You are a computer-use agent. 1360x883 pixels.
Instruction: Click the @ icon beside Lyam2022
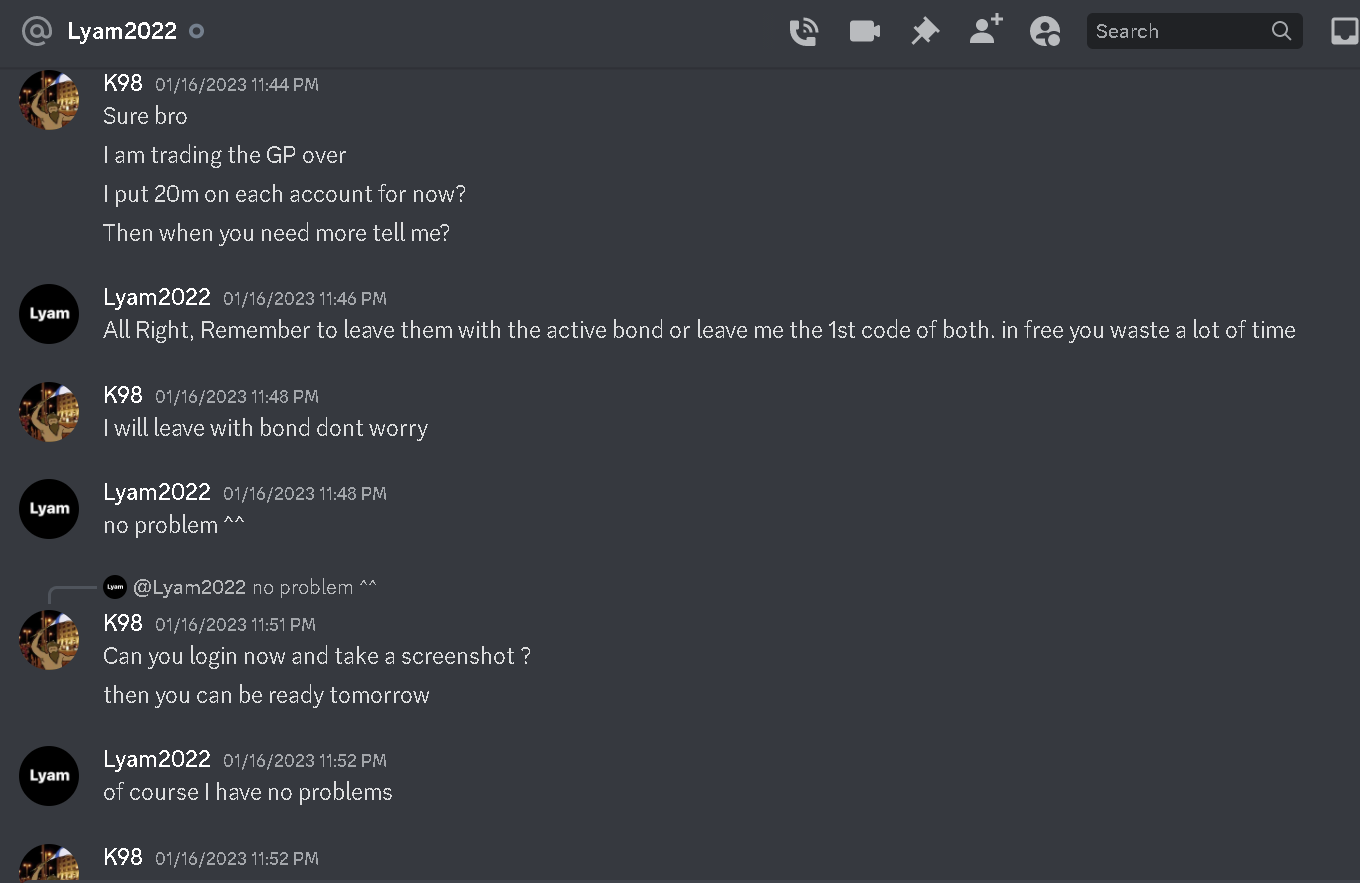pos(36,31)
